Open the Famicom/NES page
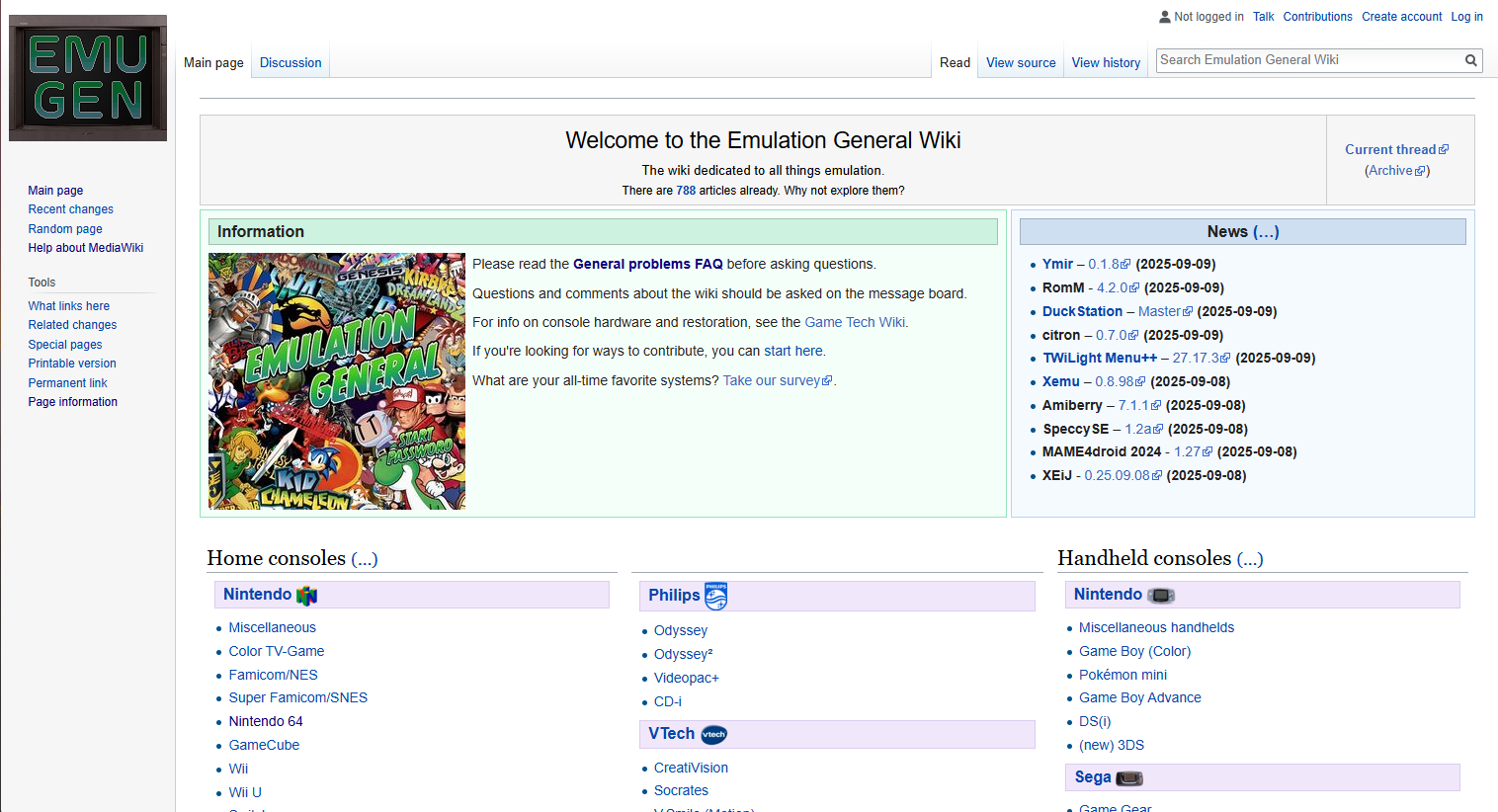The image size is (1498, 812). point(273,675)
